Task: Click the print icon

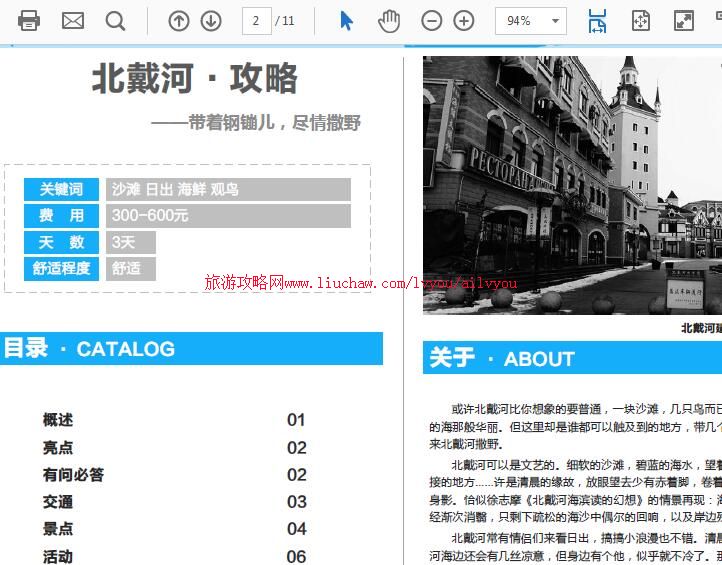Action: (29, 21)
